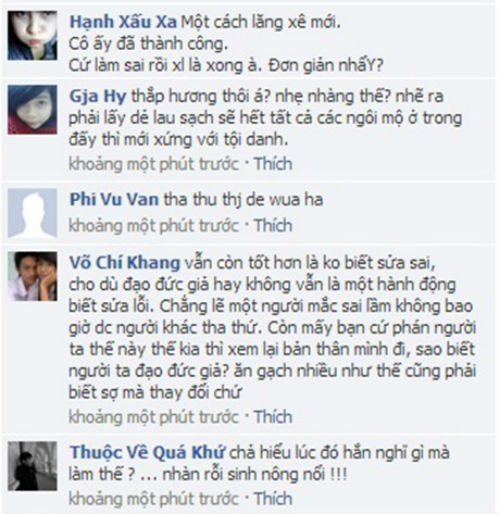Click Thích under Gja Hy's comment
500x514 pixels.
tap(273, 164)
